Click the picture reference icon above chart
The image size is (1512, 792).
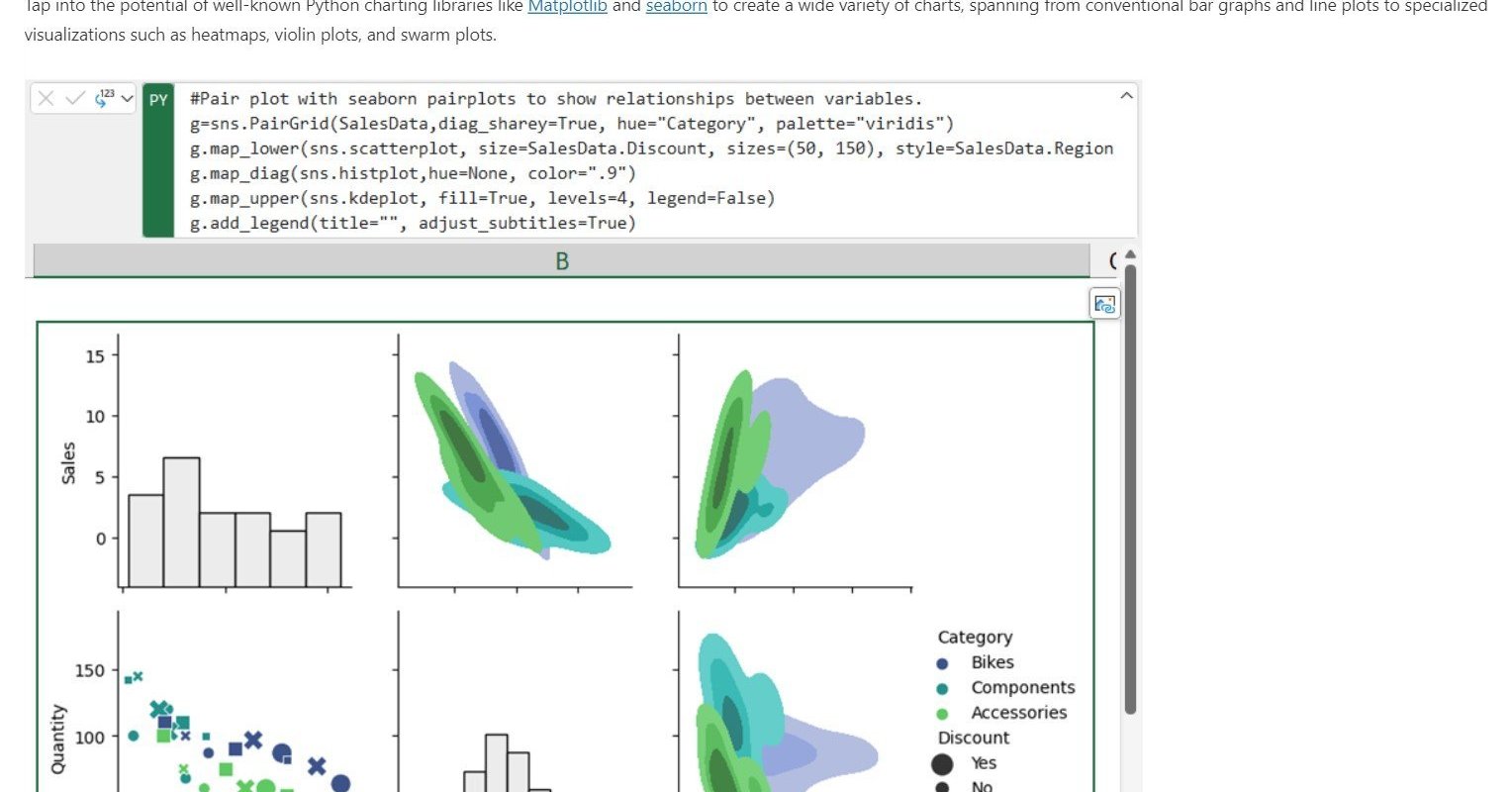click(1104, 304)
